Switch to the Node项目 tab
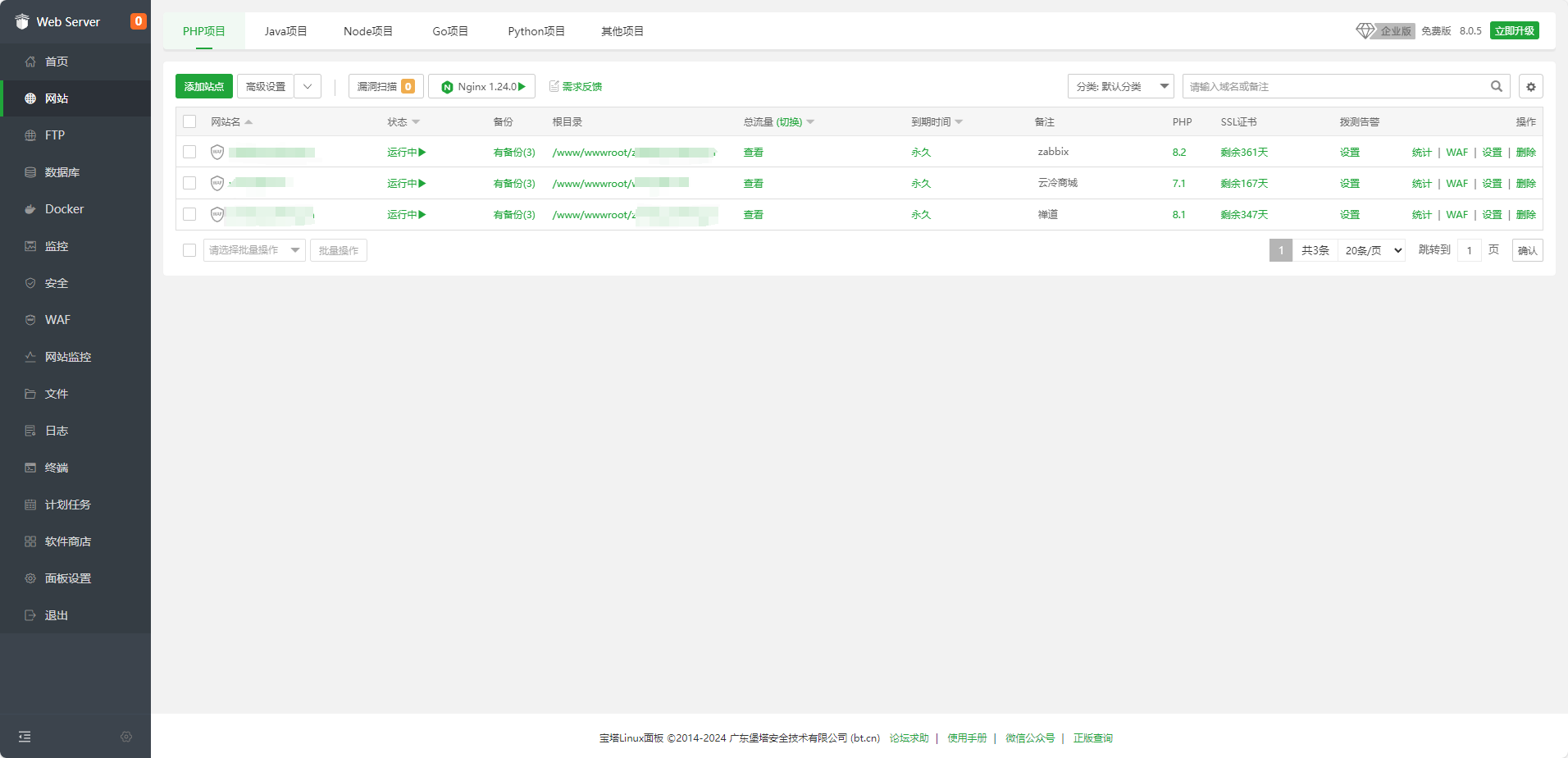The width and height of the screenshot is (1568, 758). pyautogui.click(x=368, y=31)
